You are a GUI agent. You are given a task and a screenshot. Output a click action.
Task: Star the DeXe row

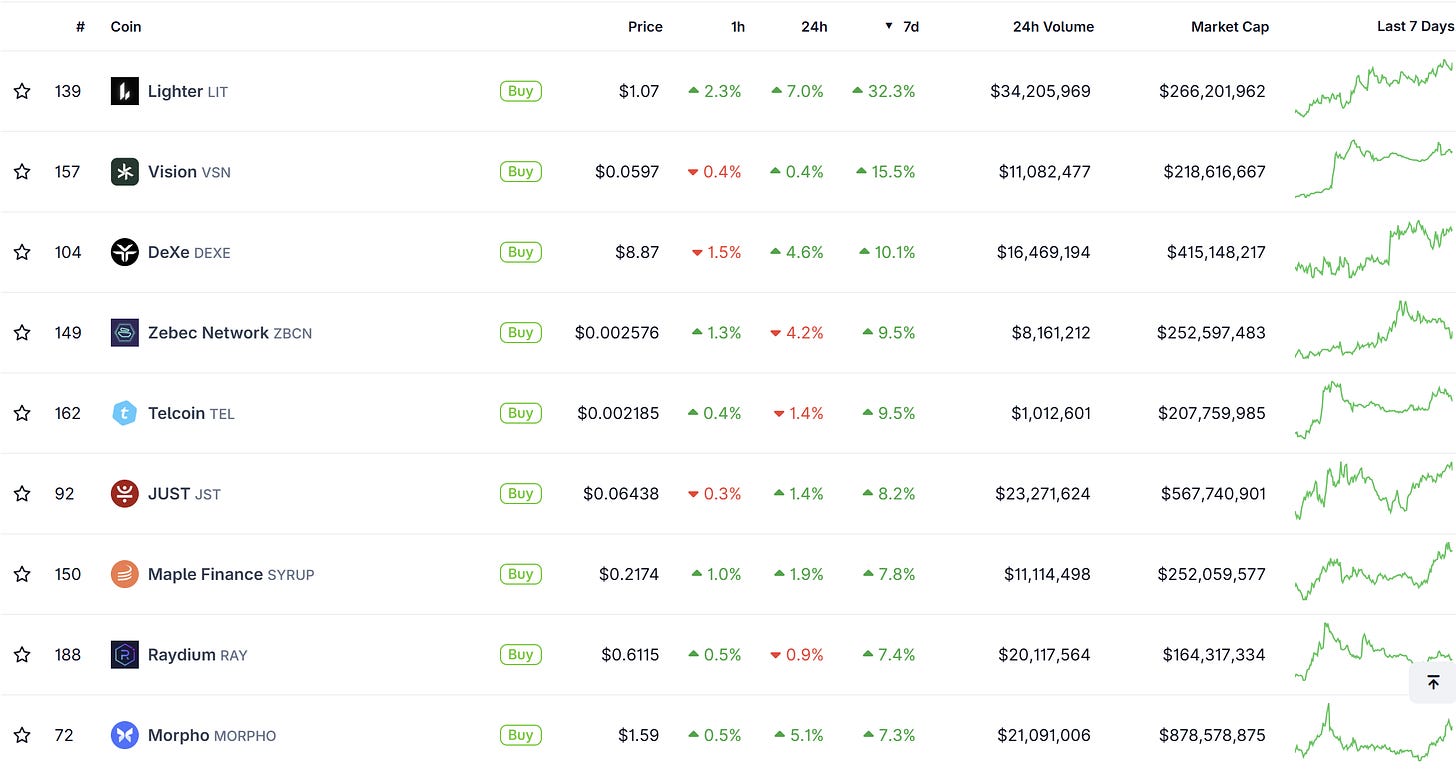click(x=22, y=252)
